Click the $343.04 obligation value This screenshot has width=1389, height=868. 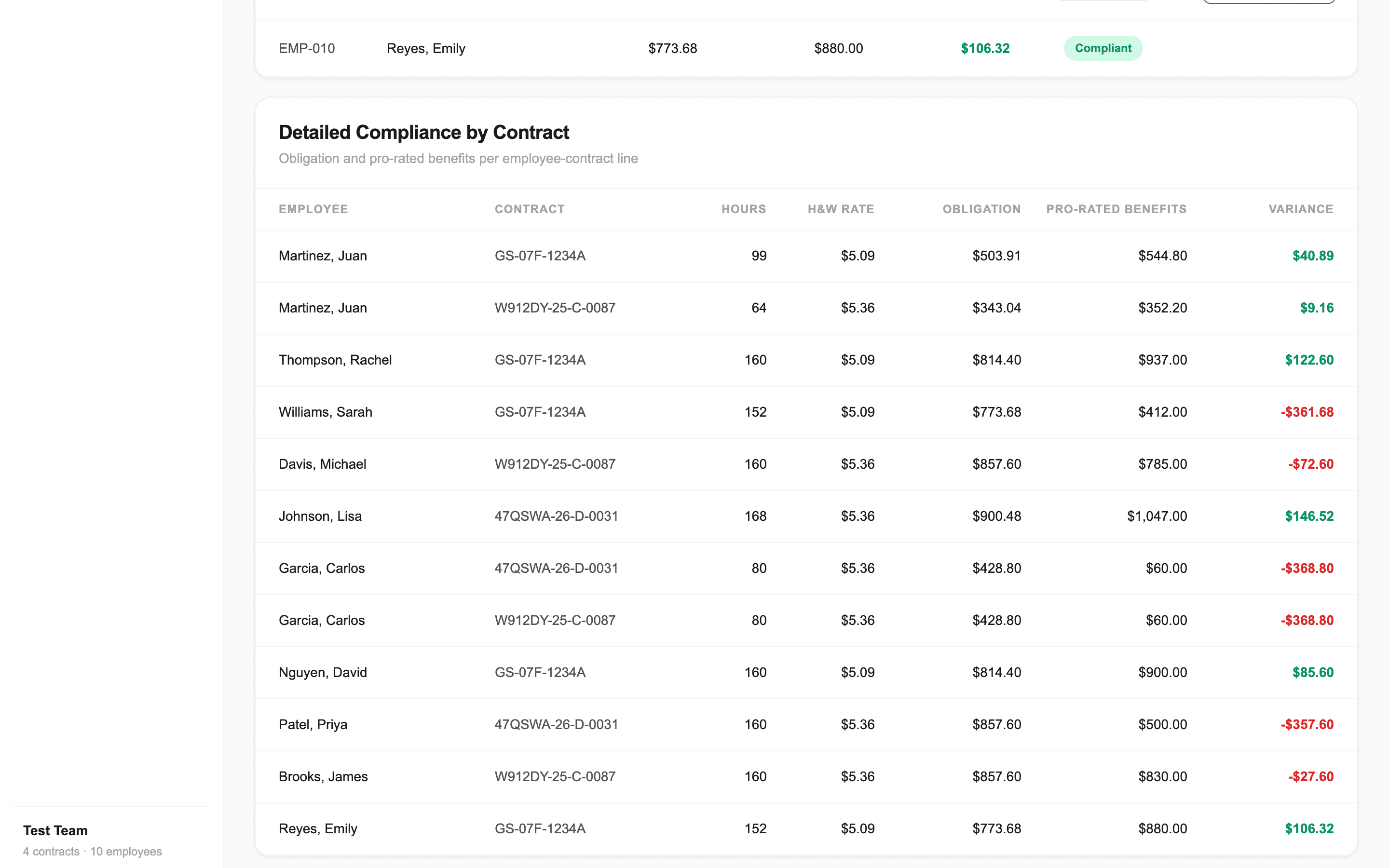pyautogui.click(x=996, y=308)
